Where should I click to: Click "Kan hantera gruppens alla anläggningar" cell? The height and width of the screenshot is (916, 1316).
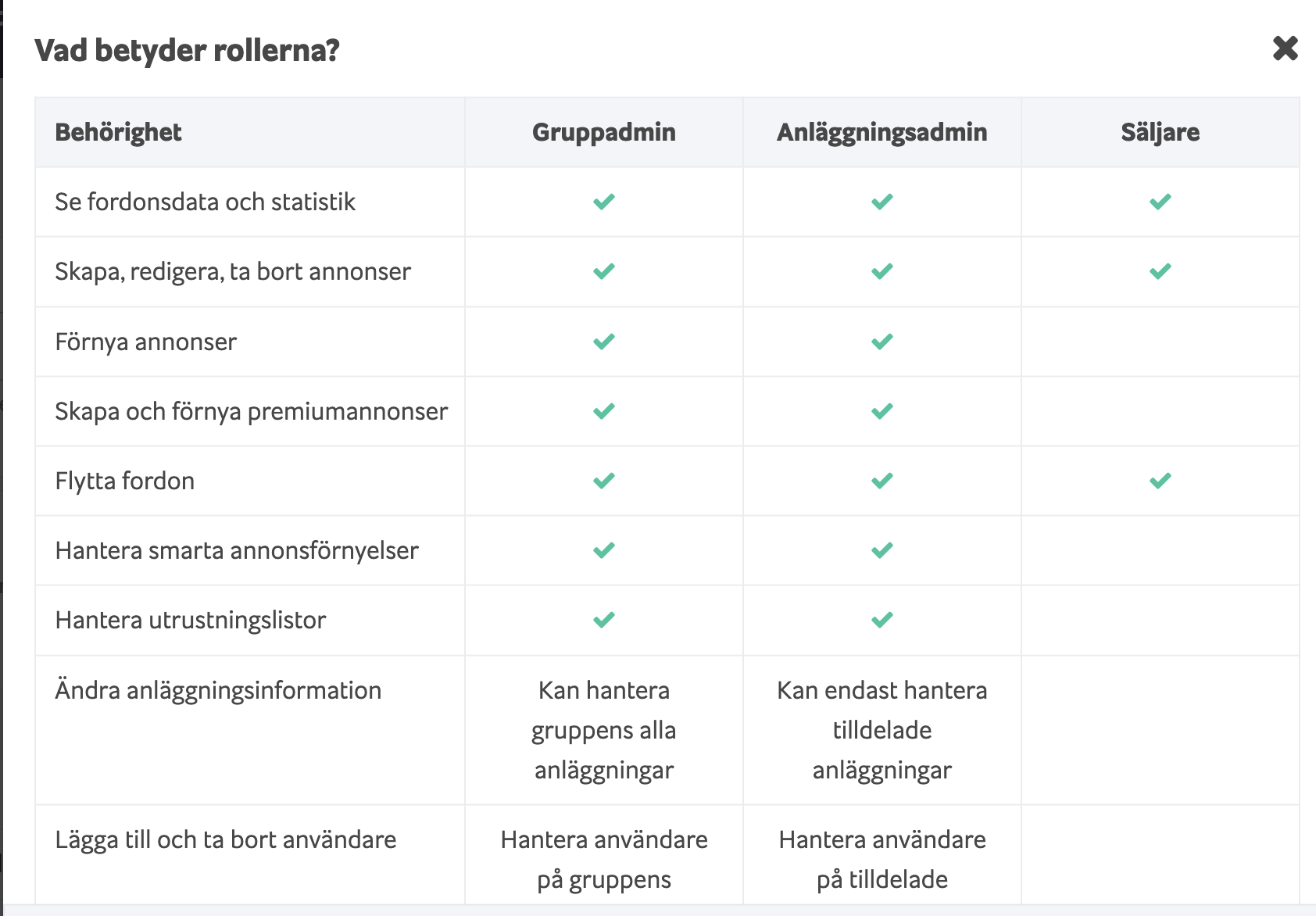[603, 730]
